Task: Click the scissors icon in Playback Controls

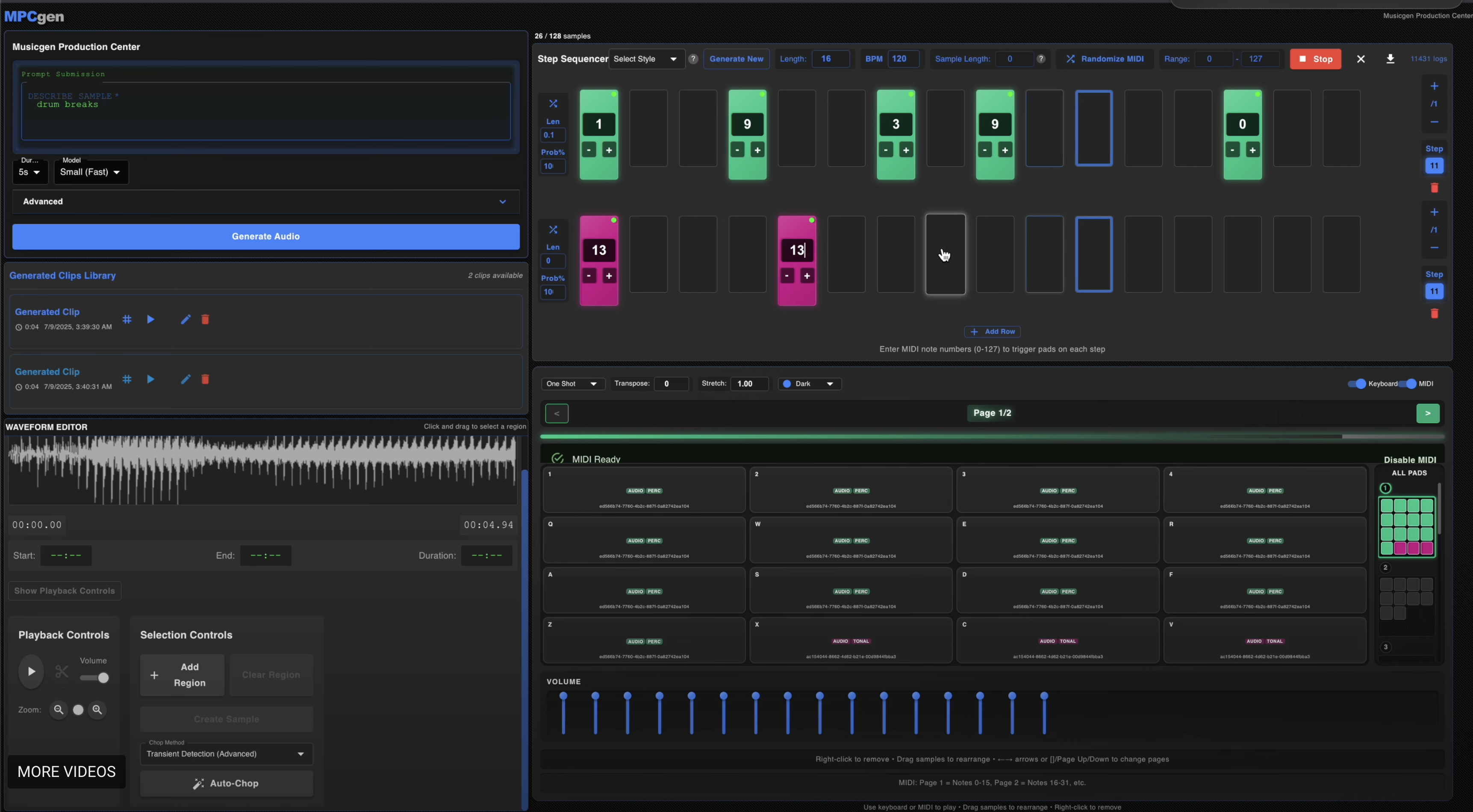Action: (x=62, y=671)
